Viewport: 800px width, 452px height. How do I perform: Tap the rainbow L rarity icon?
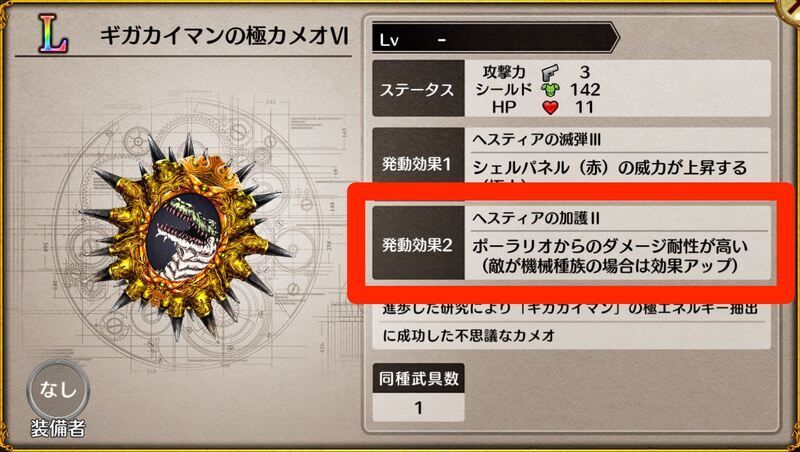(x=53, y=34)
